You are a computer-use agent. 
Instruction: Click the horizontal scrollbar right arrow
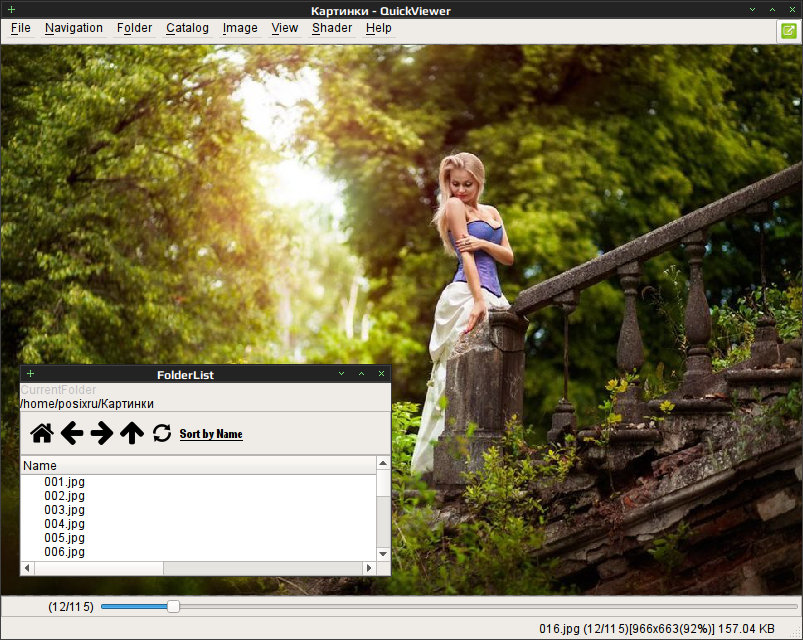[369, 568]
